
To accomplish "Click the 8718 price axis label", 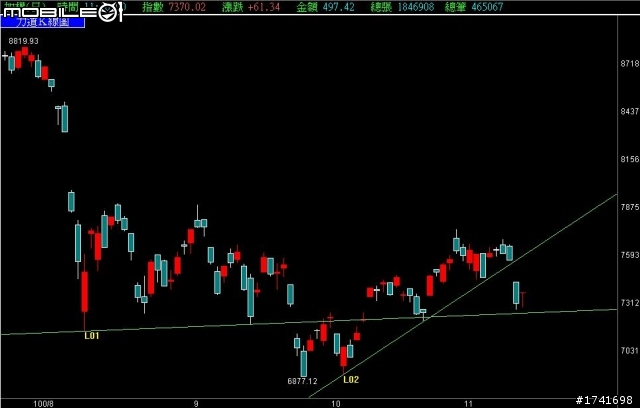I will (x=630, y=64).
